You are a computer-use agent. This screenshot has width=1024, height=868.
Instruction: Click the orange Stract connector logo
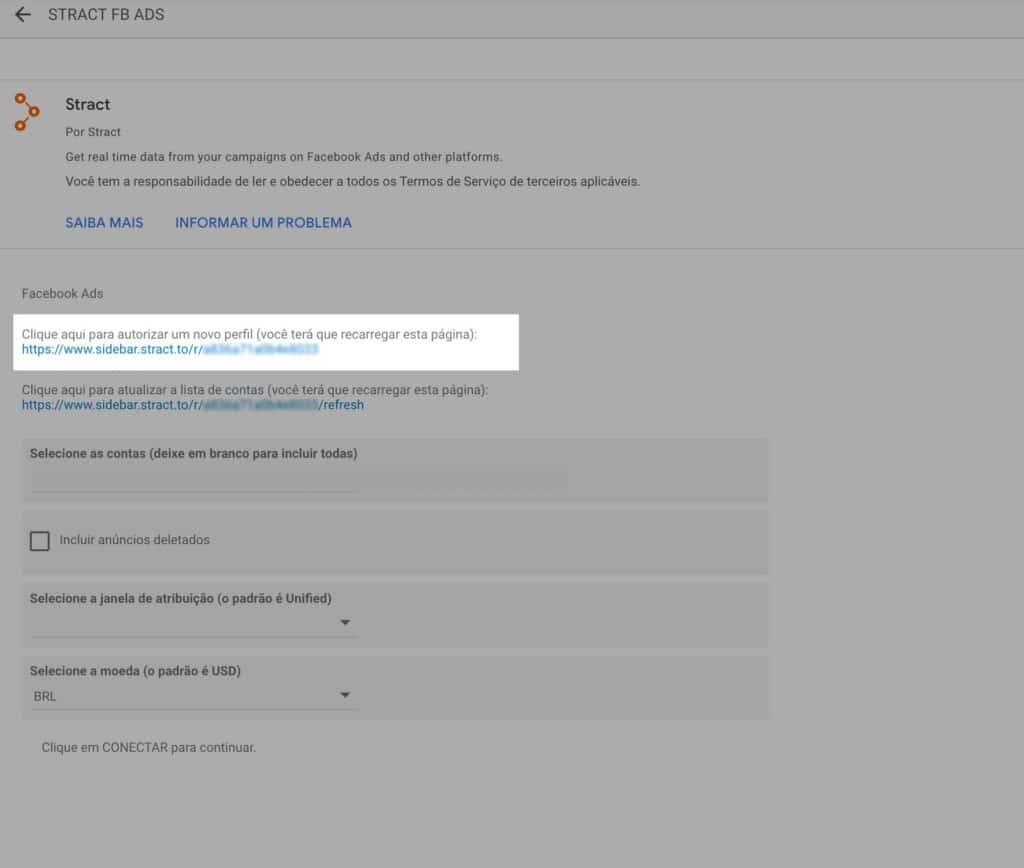[x=27, y=112]
